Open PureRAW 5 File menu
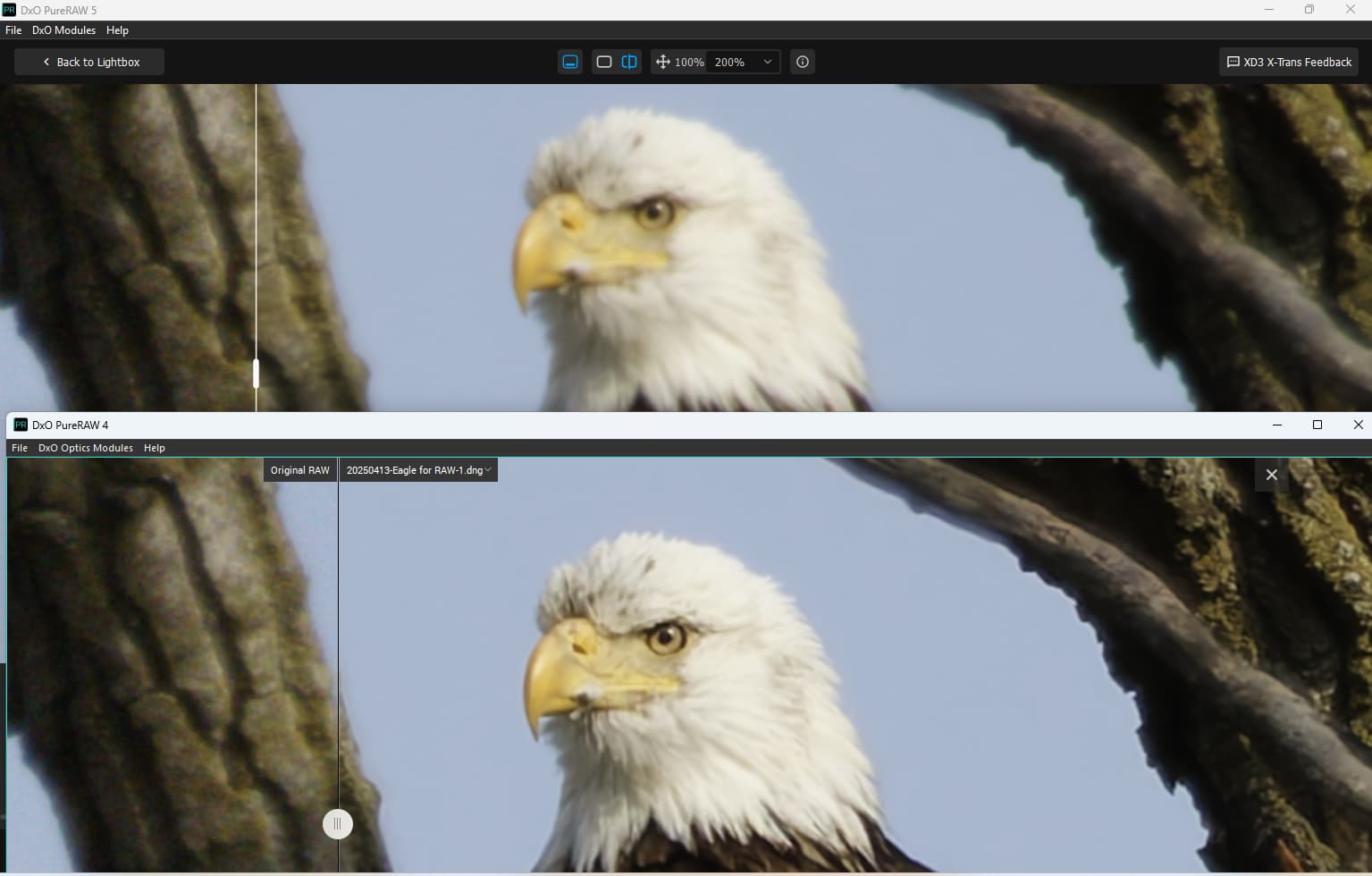This screenshot has height=876, width=1372. click(x=13, y=30)
